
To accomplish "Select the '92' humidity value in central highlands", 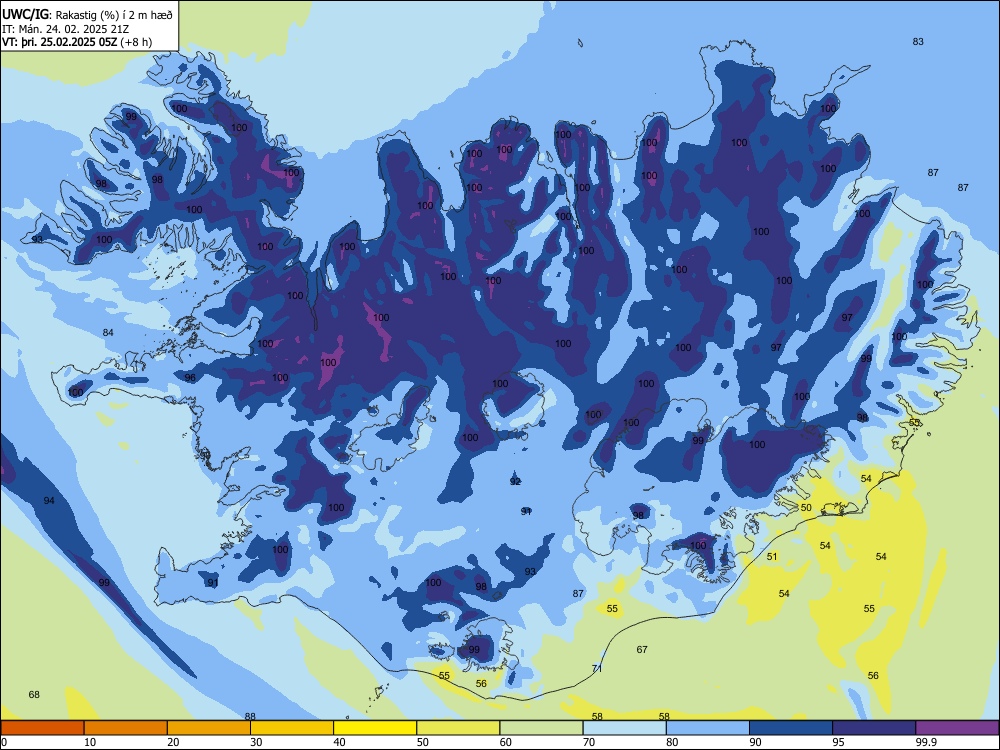I will point(515,481).
